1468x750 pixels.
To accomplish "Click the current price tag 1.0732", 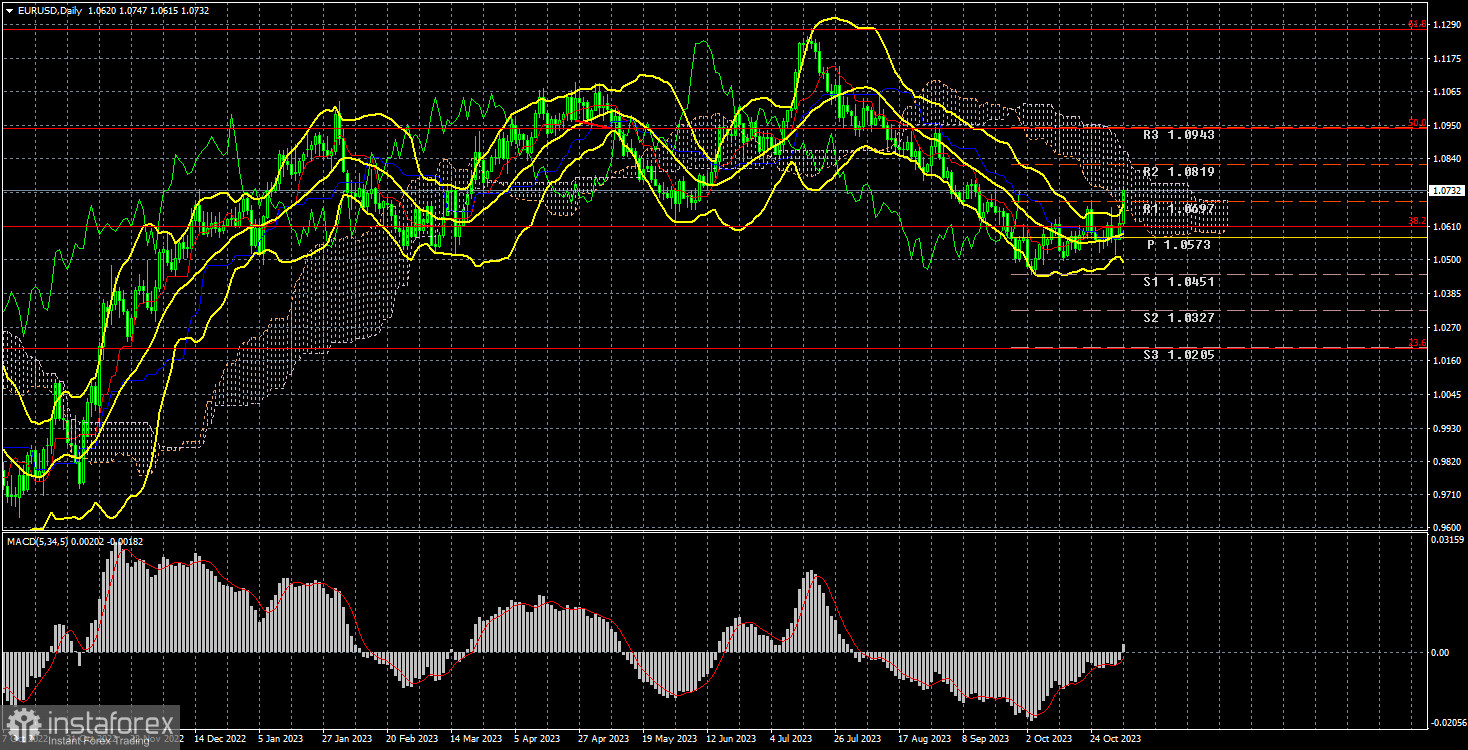I will [x=1446, y=190].
